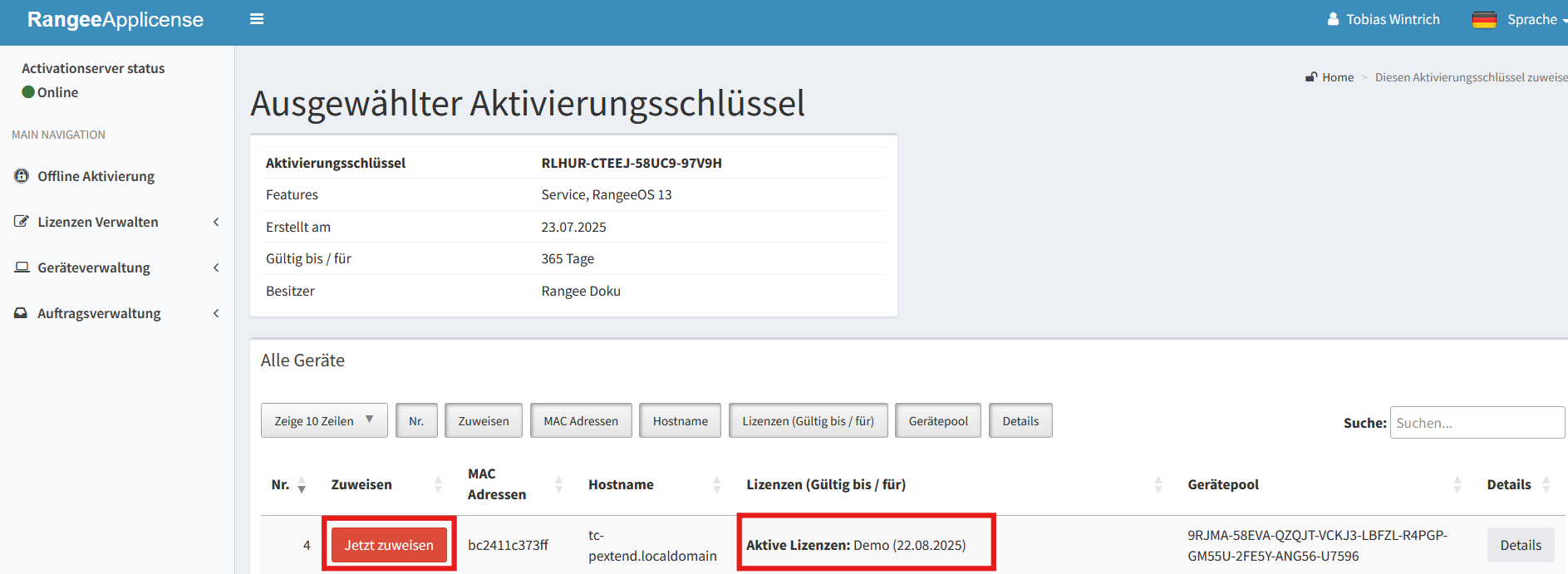This screenshot has width=1568, height=574.
Task: Open the Sprache language menu
Action: pos(1531,19)
